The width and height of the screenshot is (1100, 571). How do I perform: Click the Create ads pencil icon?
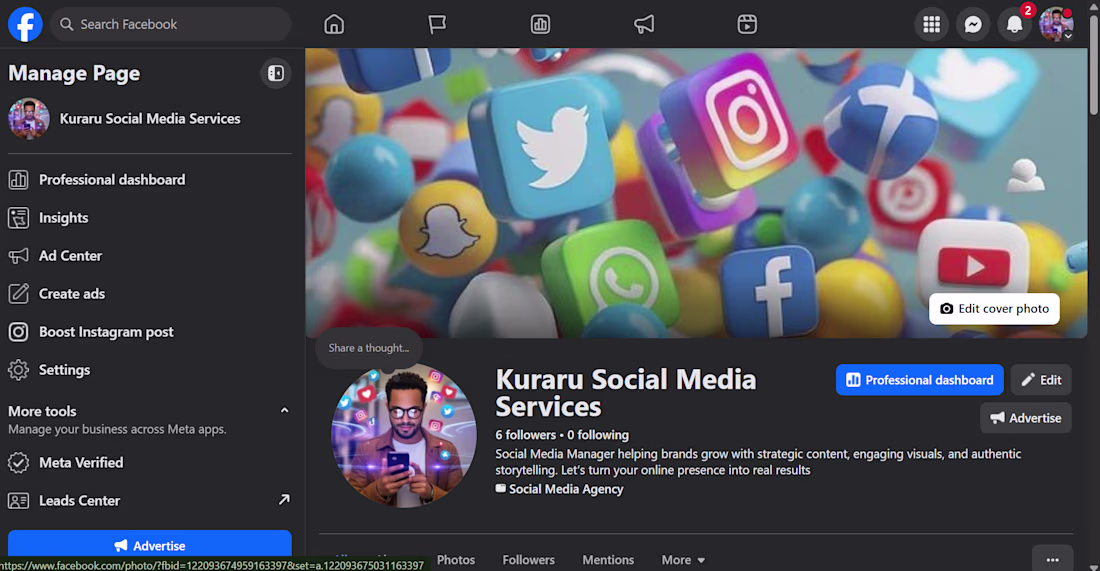coord(18,293)
